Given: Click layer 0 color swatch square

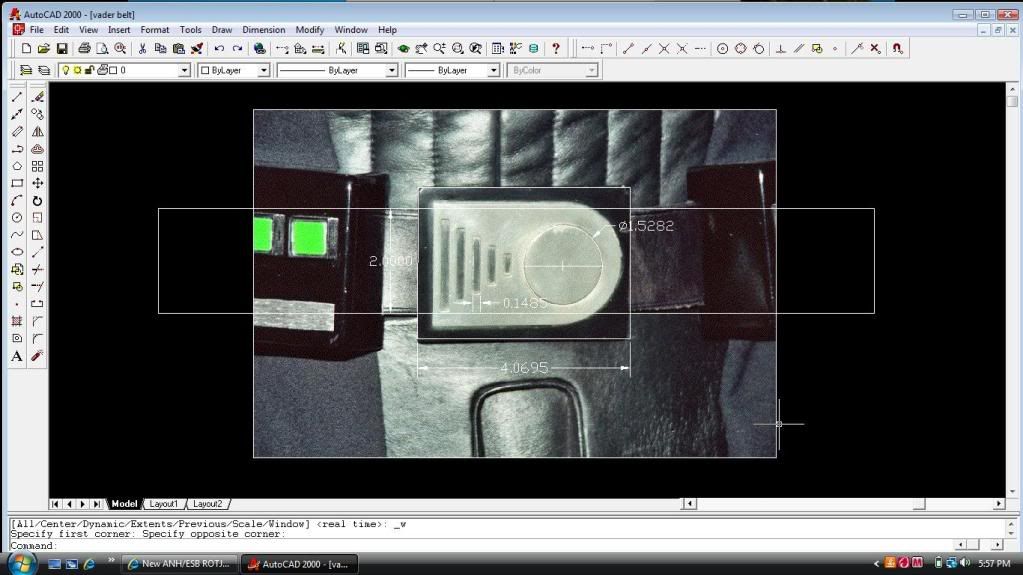Looking at the screenshot, I should point(114,70).
